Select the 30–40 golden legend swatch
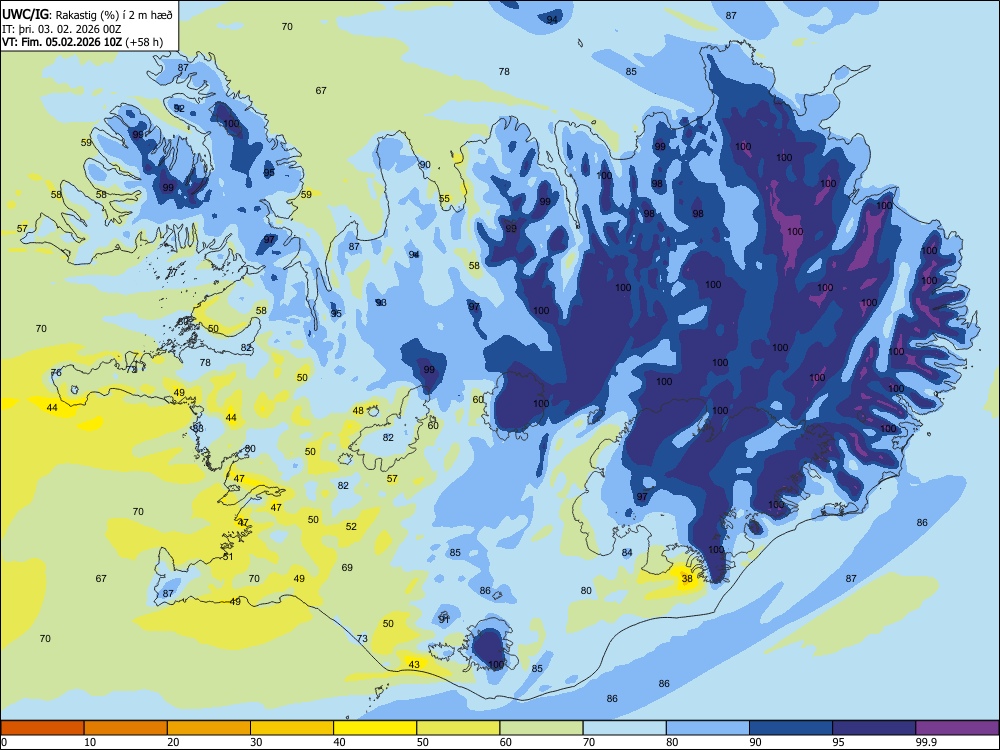Image resolution: width=1000 pixels, height=750 pixels. pyautogui.click(x=292, y=728)
